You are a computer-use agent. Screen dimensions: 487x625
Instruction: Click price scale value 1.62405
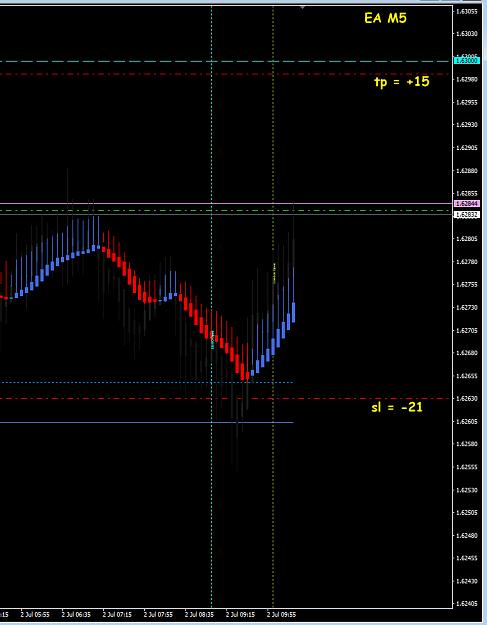[467, 603]
